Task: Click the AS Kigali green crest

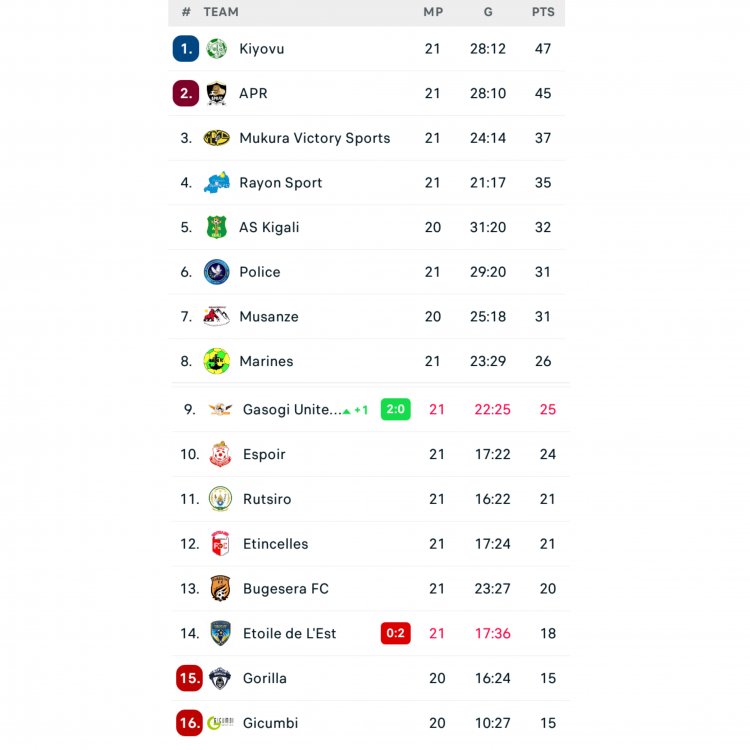Action: click(x=217, y=228)
